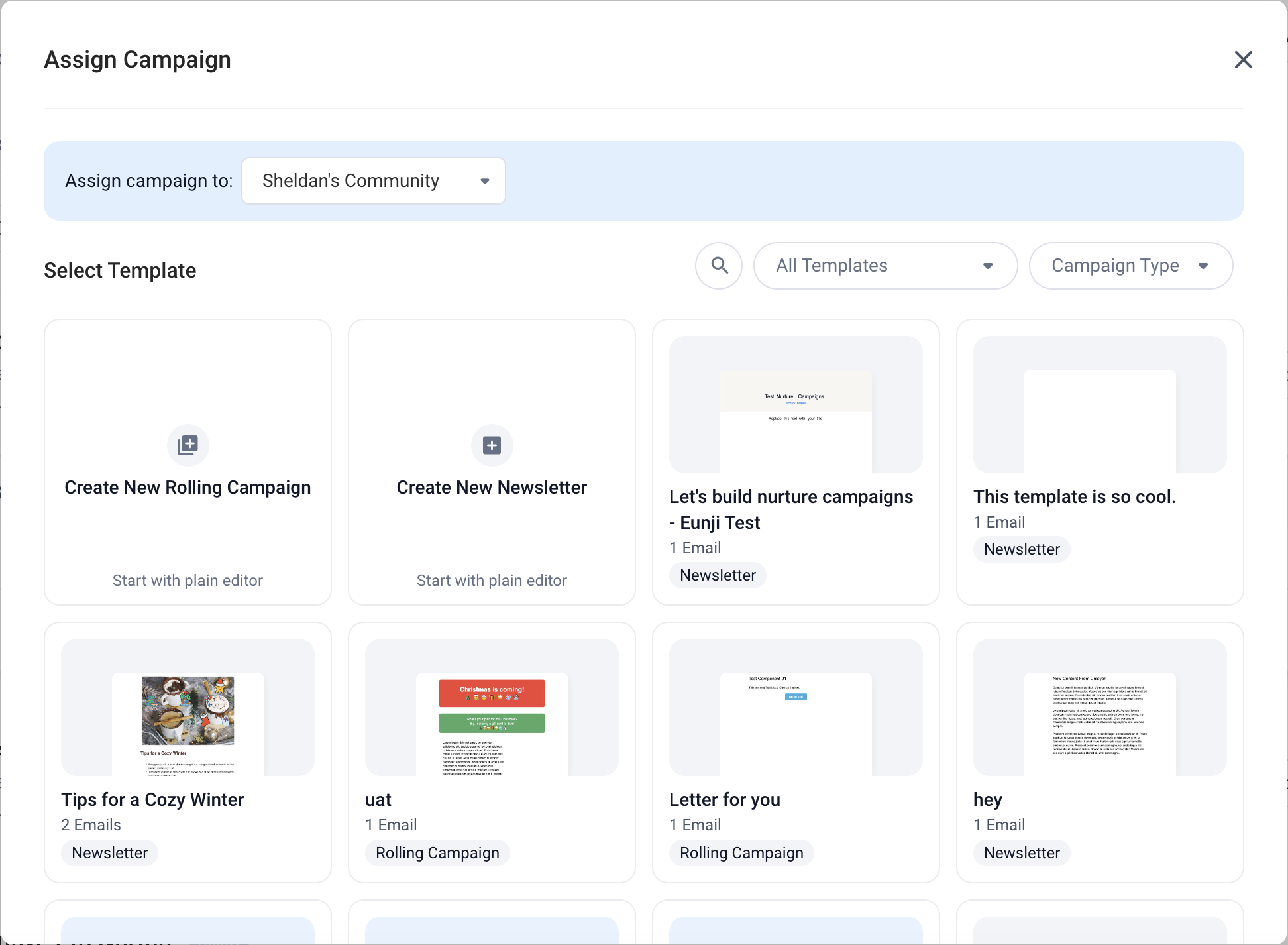The image size is (1288, 945).
Task: Click the 'Select Template' heading
Action: (120, 270)
